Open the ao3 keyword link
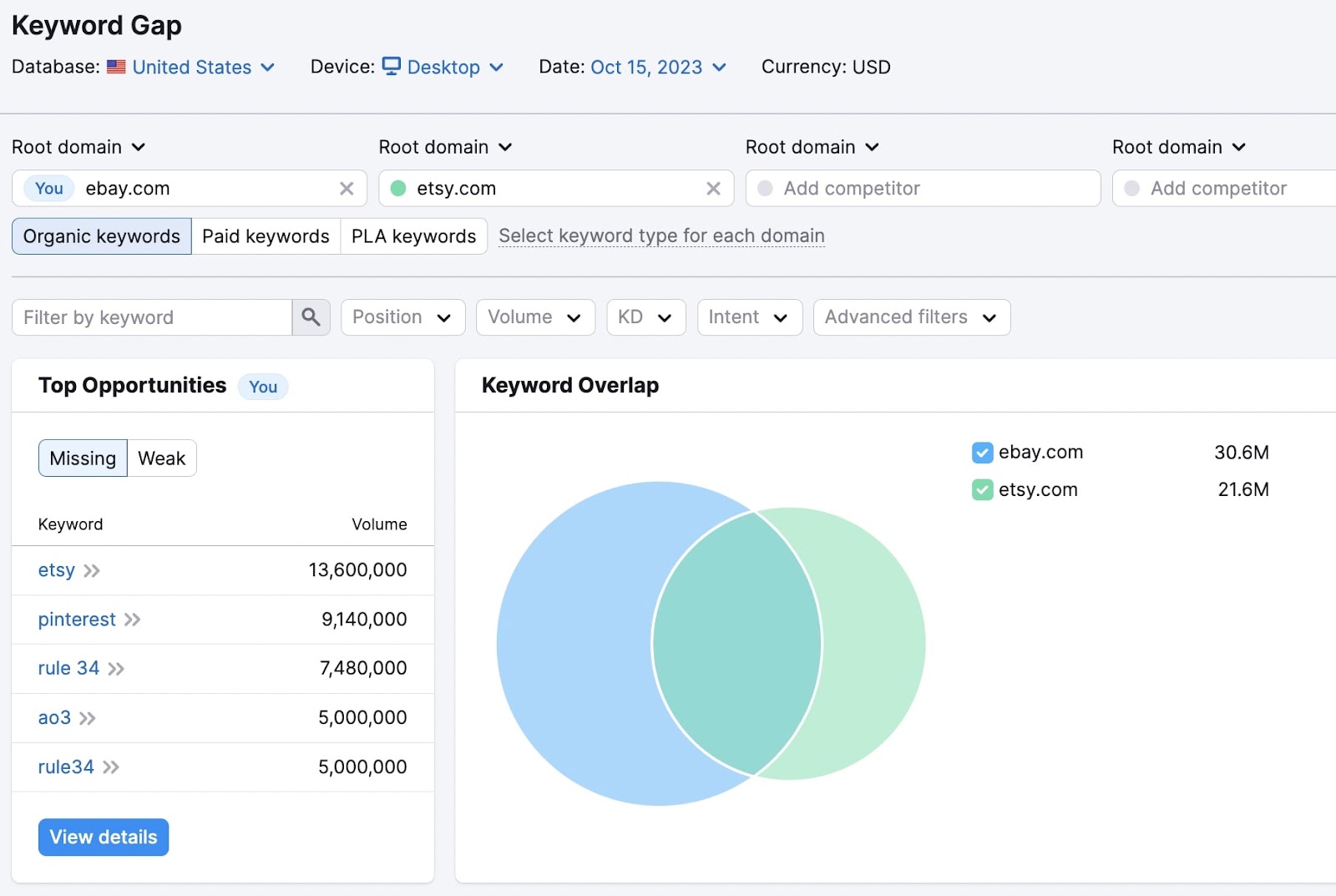The height and width of the screenshot is (896, 1336). (54, 717)
